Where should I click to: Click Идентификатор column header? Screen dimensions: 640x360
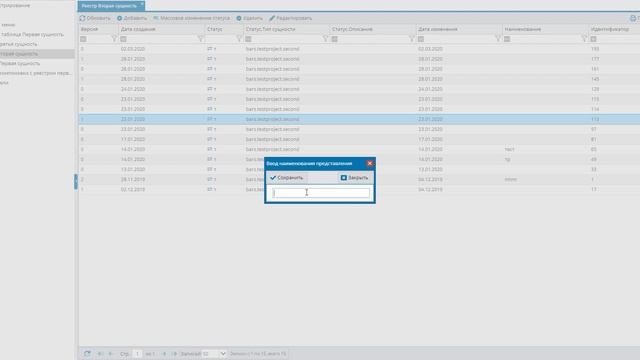pyautogui.click(x=610, y=29)
